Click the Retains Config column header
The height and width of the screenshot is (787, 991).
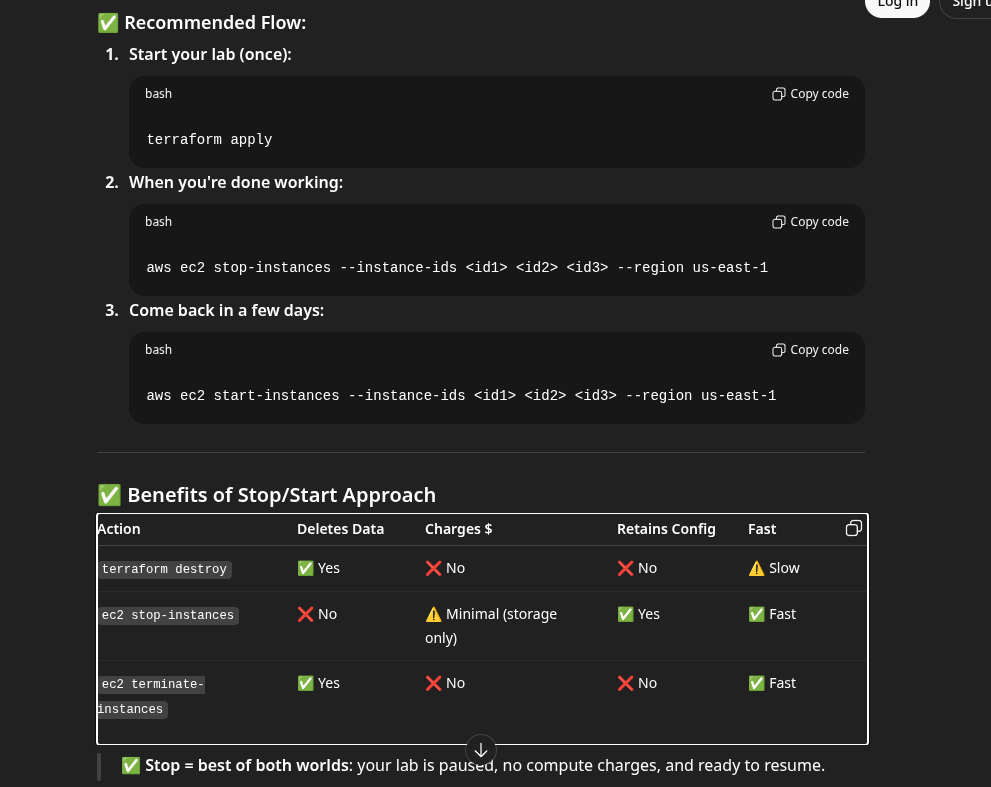click(x=666, y=529)
